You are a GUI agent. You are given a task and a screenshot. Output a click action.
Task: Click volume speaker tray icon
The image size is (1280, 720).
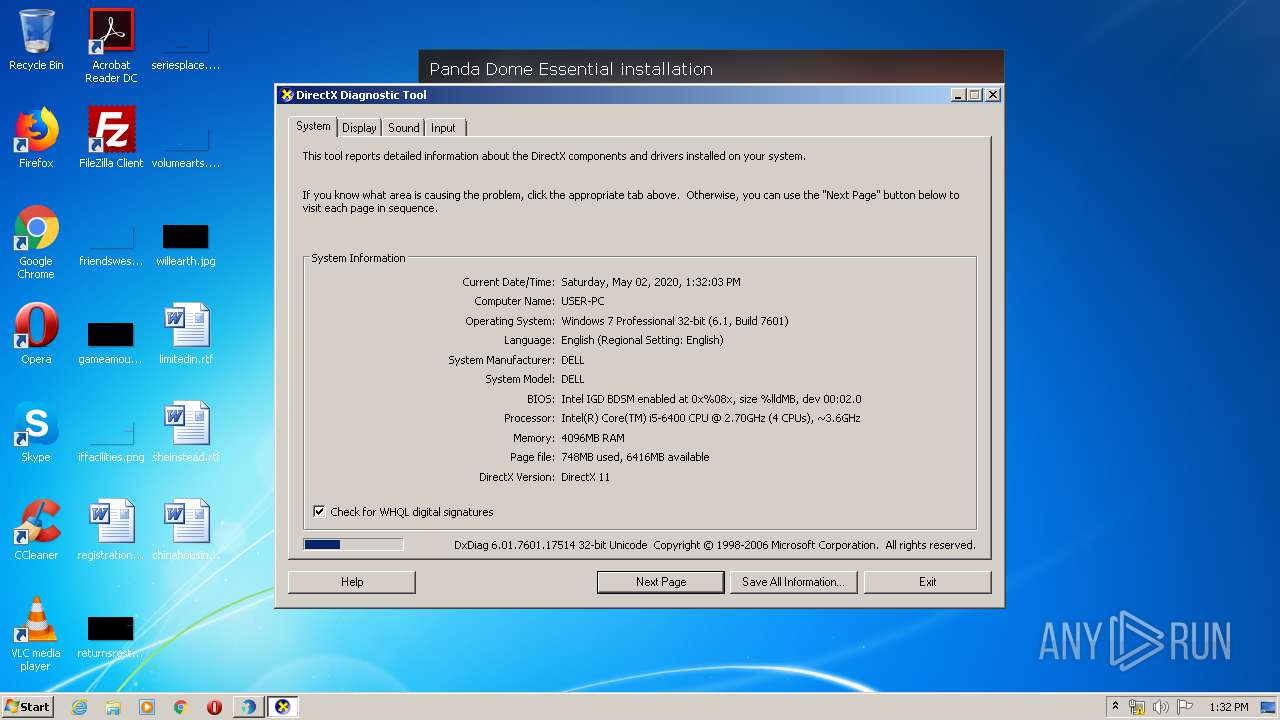pos(1161,707)
